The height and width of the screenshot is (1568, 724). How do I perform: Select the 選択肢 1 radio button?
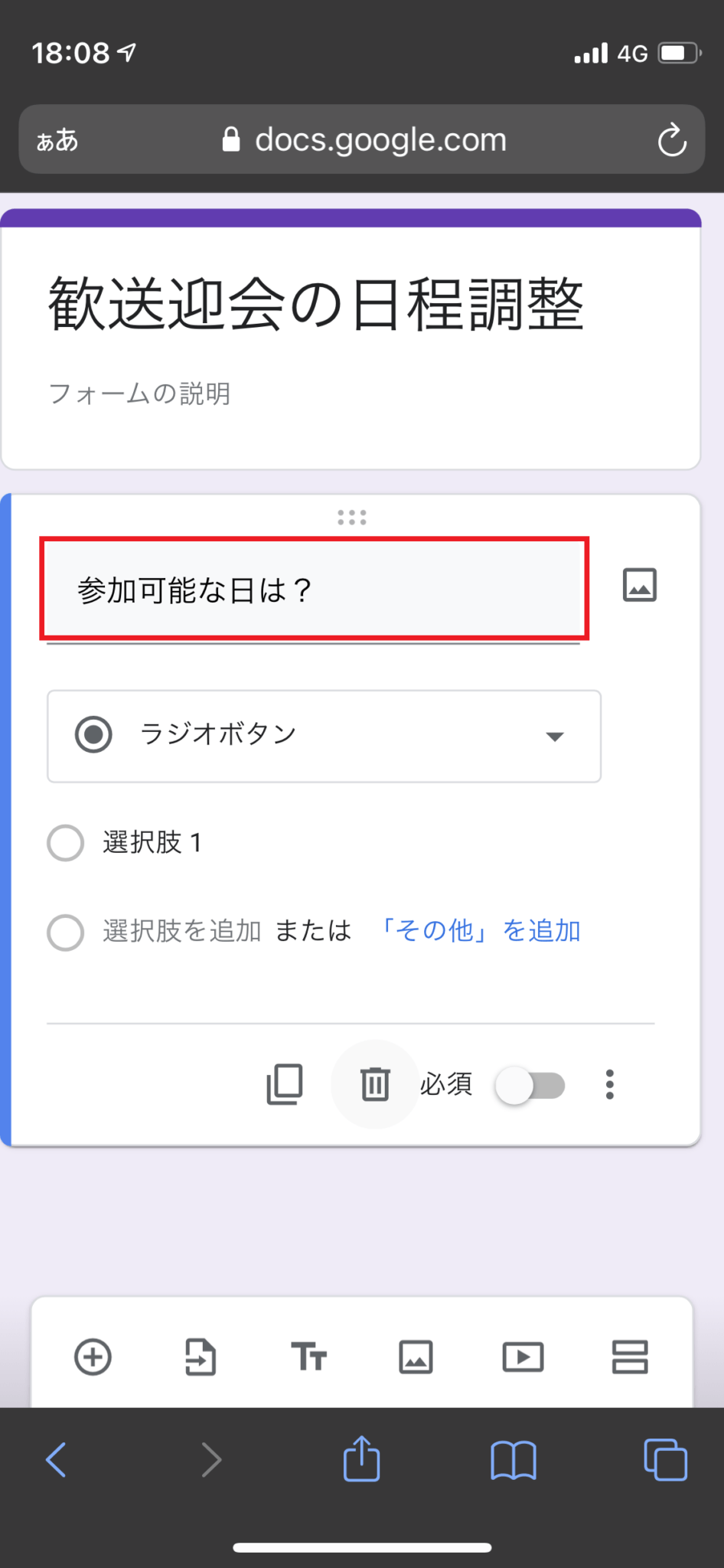pyautogui.click(x=66, y=843)
